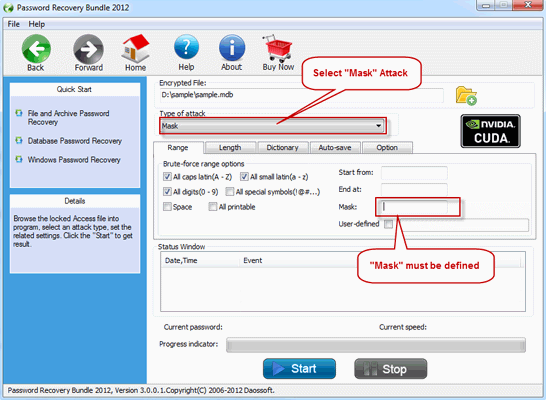Switch to the Auto-save tab
Viewport: 546px width, 400px height.
[335, 148]
